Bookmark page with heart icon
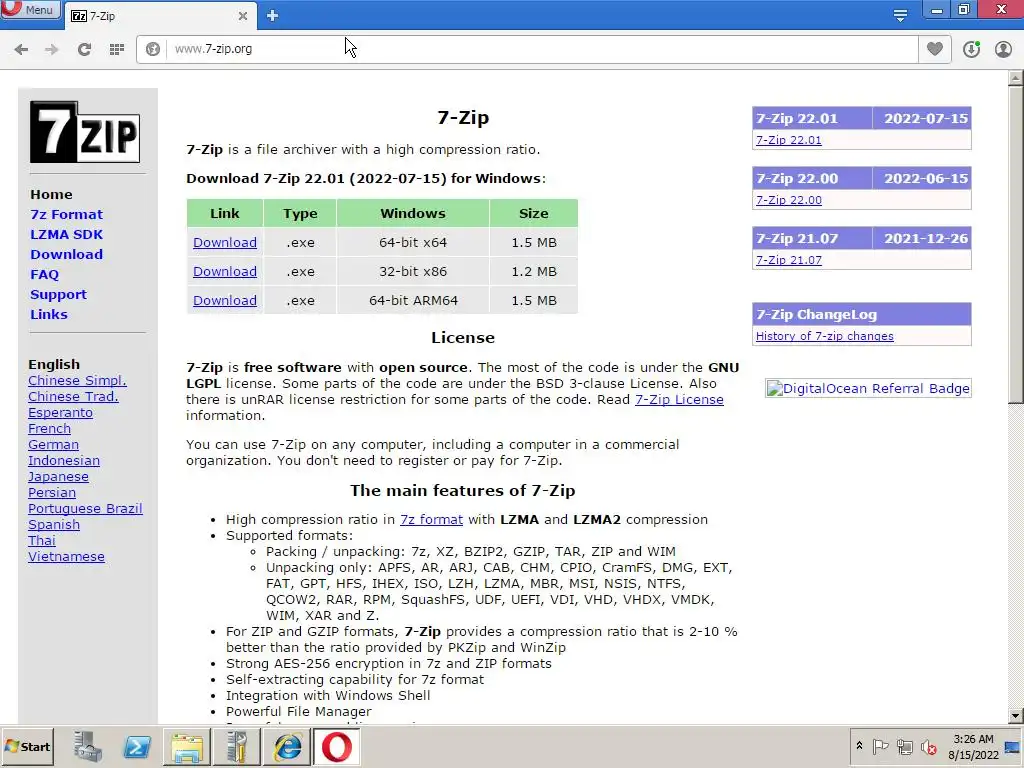1024x768 pixels. point(935,49)
